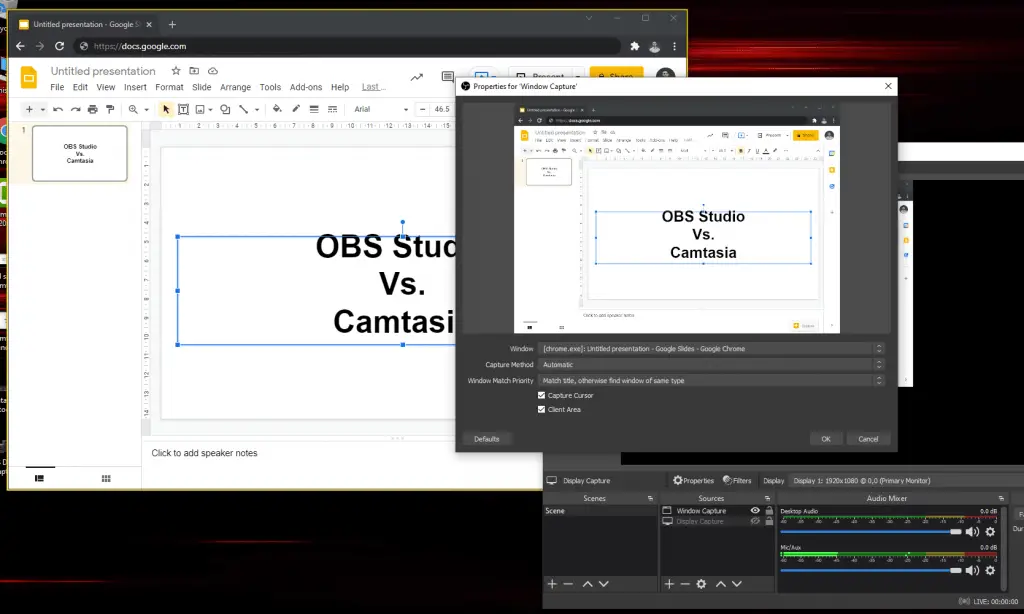Click the move to folder icon
Viewport: 1024px width, 614px height.
194,71
